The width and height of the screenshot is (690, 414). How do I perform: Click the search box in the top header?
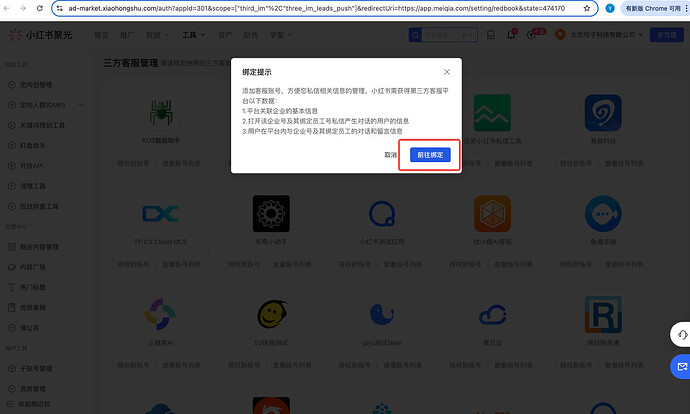point(449,35)
